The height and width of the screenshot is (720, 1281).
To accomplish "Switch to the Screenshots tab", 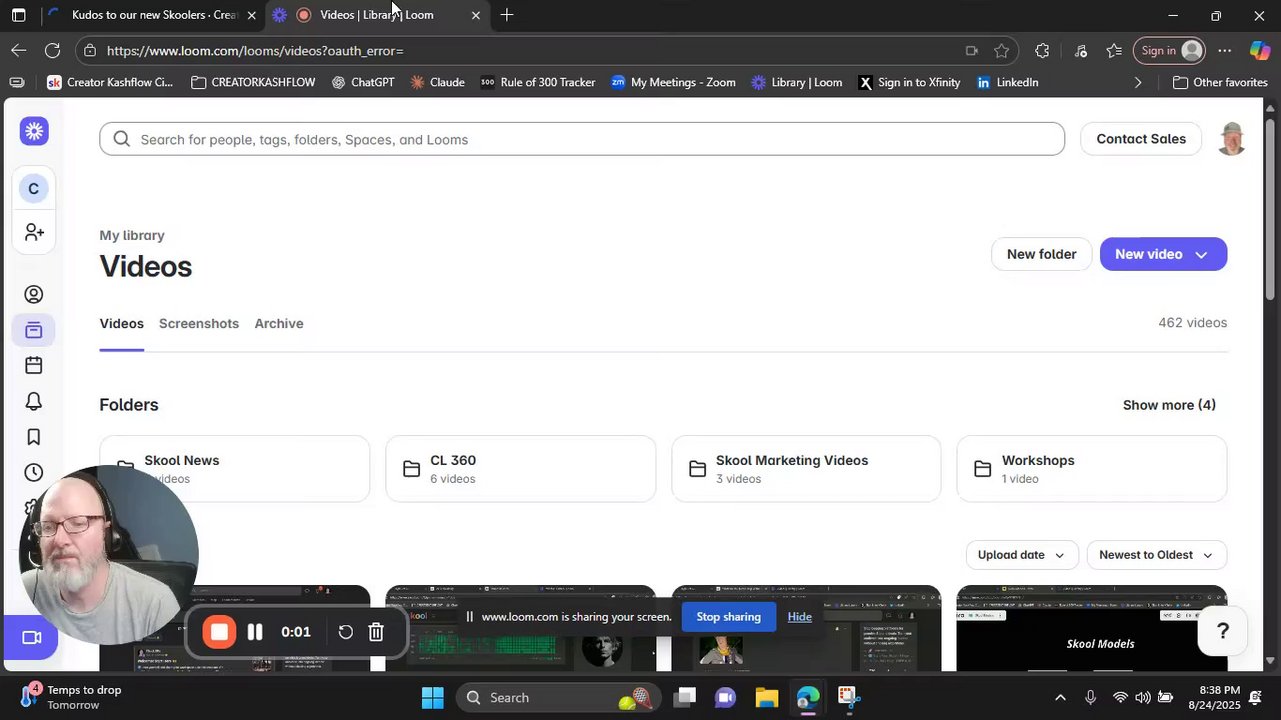I will (199, 324).
